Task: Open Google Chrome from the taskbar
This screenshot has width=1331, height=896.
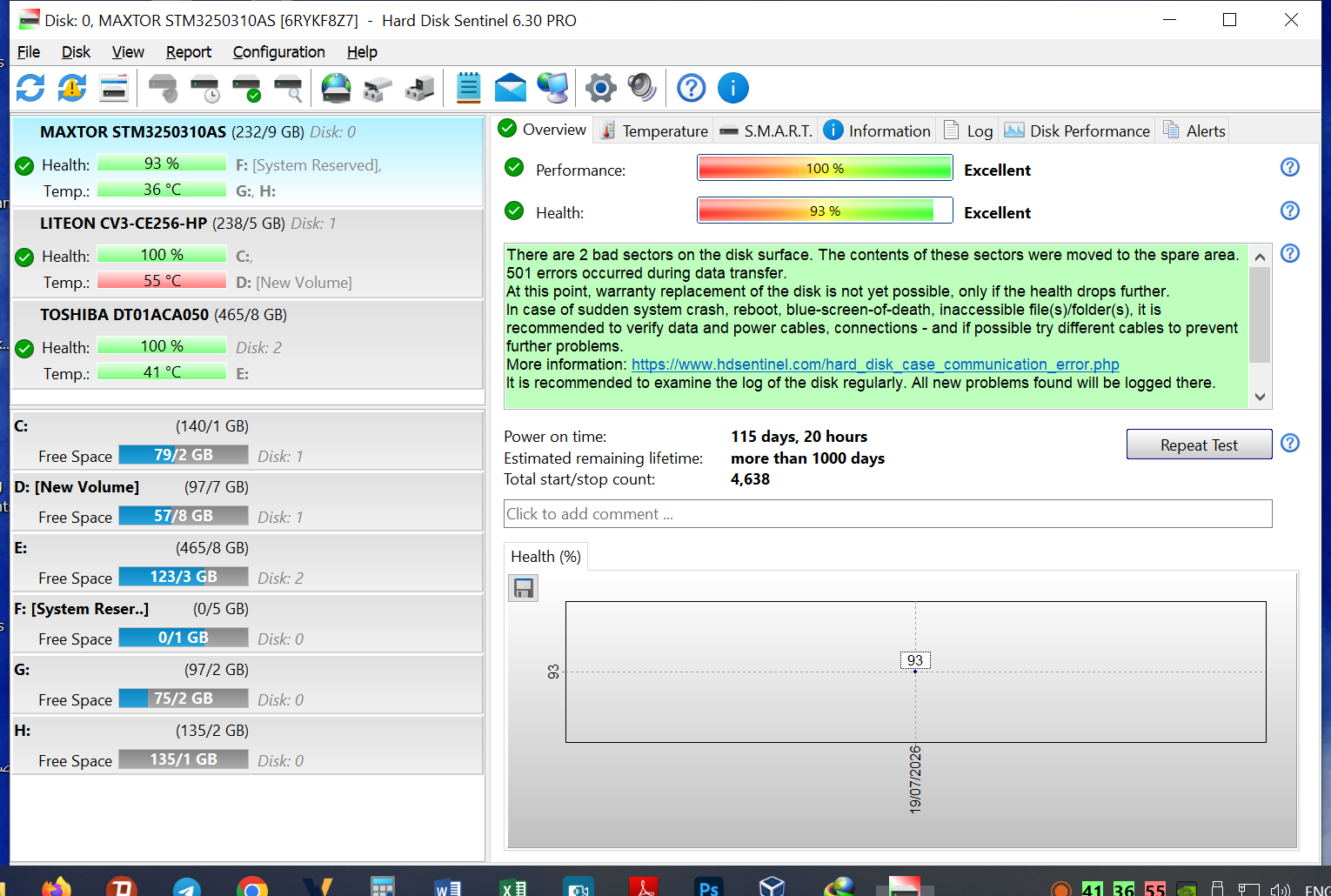Action: pos(251,886)
